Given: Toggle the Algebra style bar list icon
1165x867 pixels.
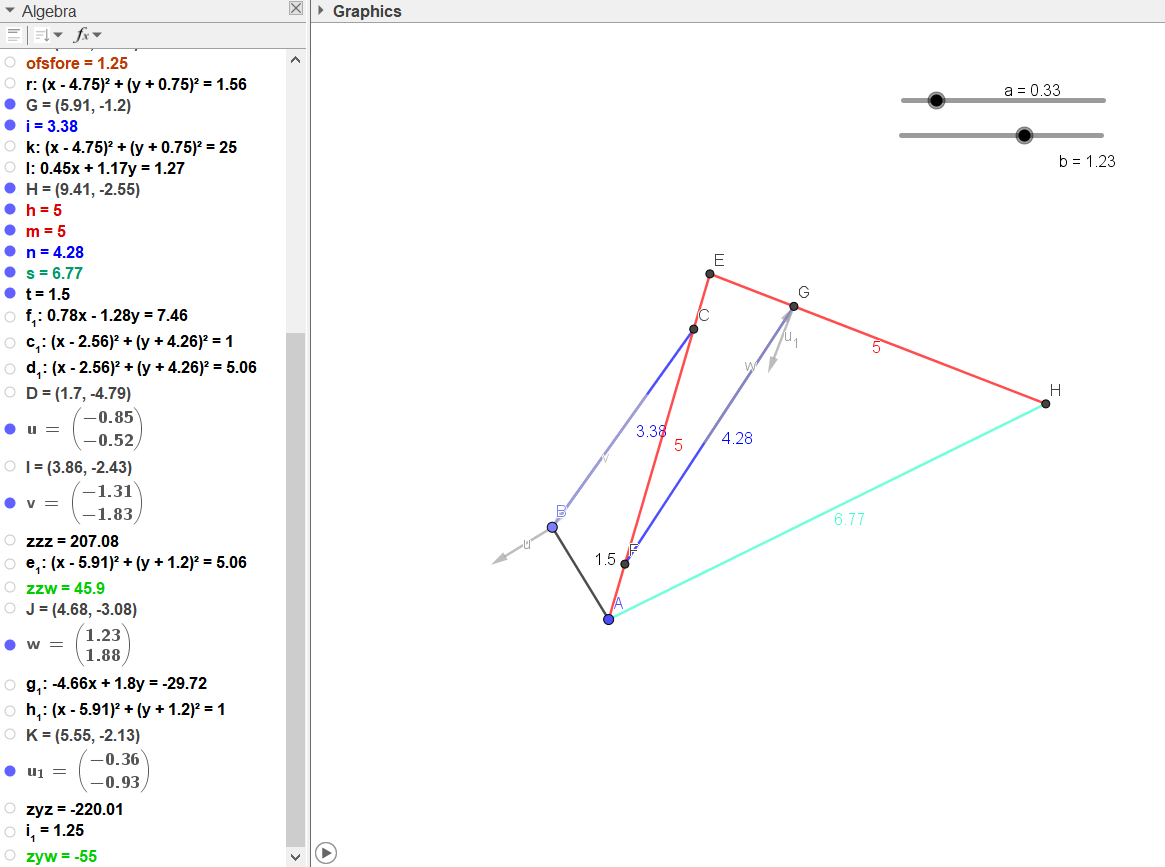Looking at the screenshot, I should click(13, 35).
